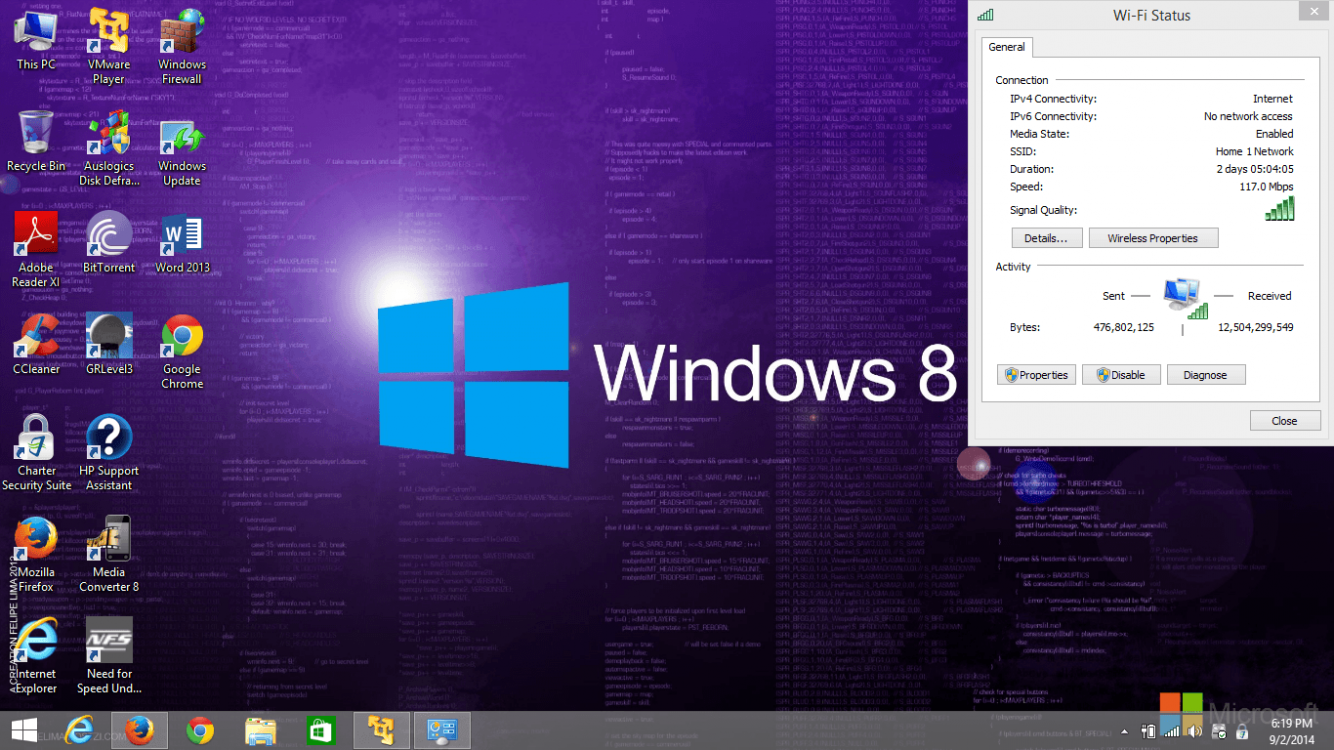Viewport: 1334px width, 750px height.
Task: Select the Charter Security Suite desktop icon
Action: click(x=36, y=453)
